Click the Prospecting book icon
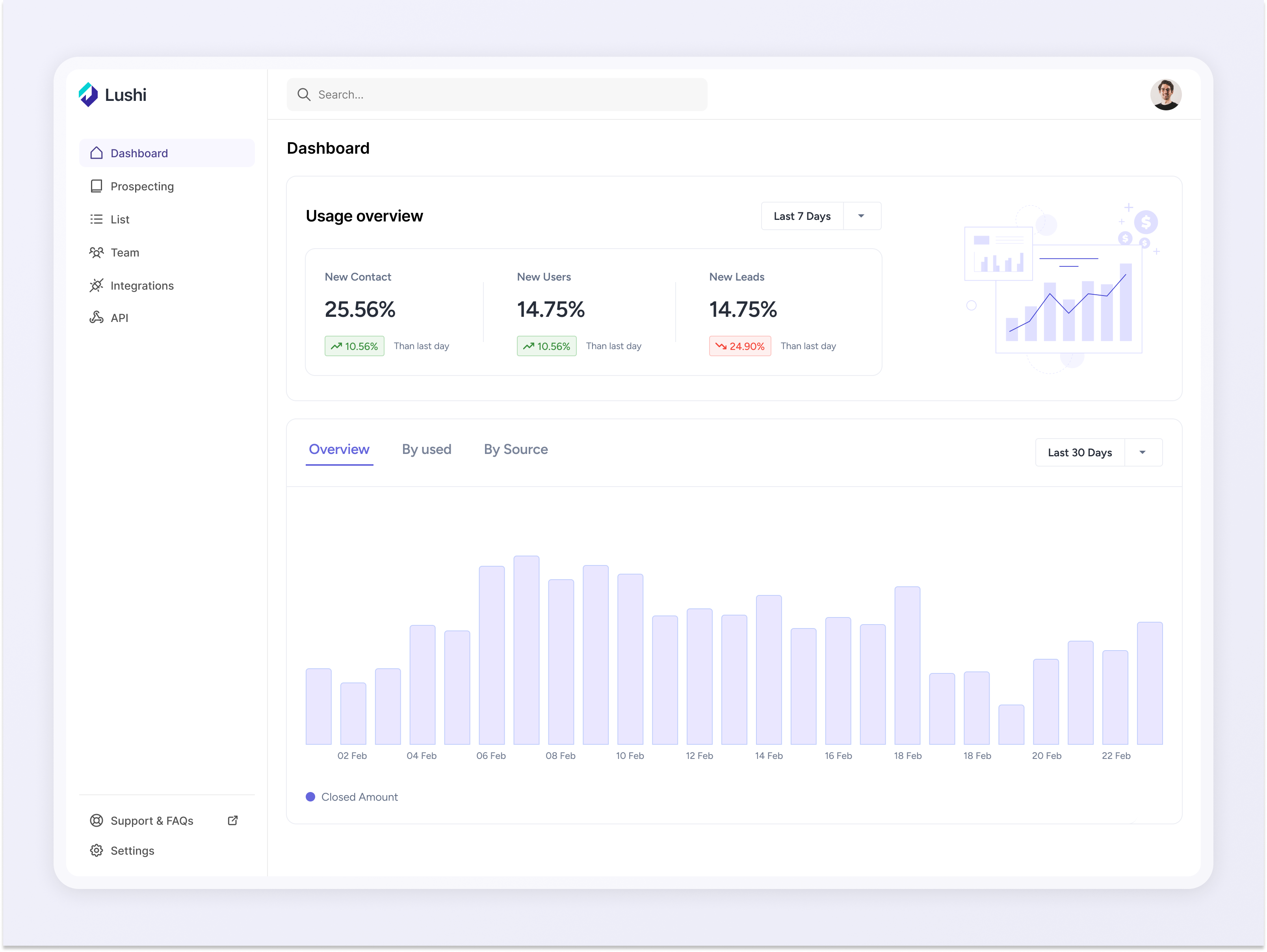1267x952 pixels. point(96,186)
